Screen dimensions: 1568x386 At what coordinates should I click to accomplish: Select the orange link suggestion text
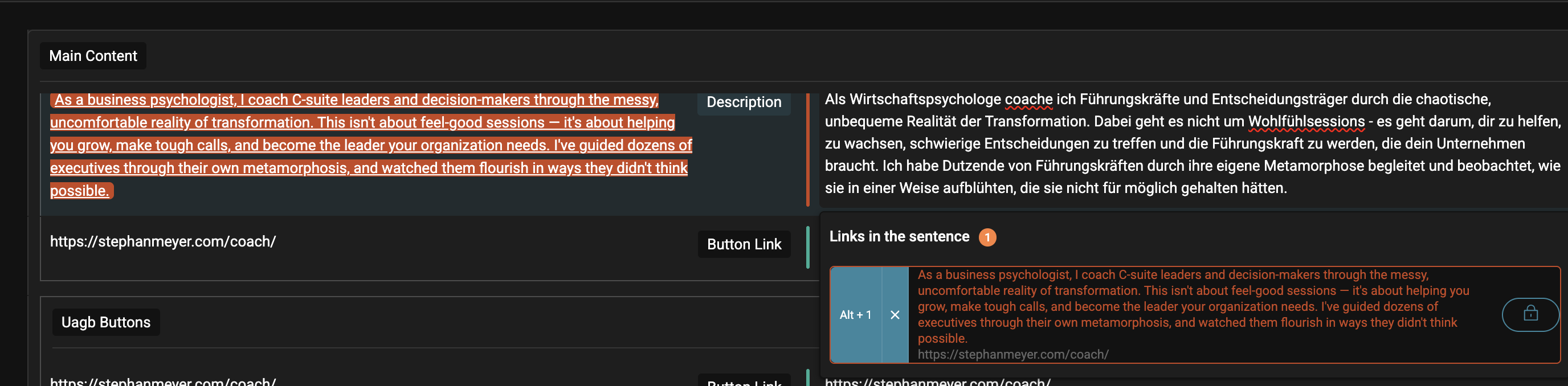click(x=1192, y=306)
